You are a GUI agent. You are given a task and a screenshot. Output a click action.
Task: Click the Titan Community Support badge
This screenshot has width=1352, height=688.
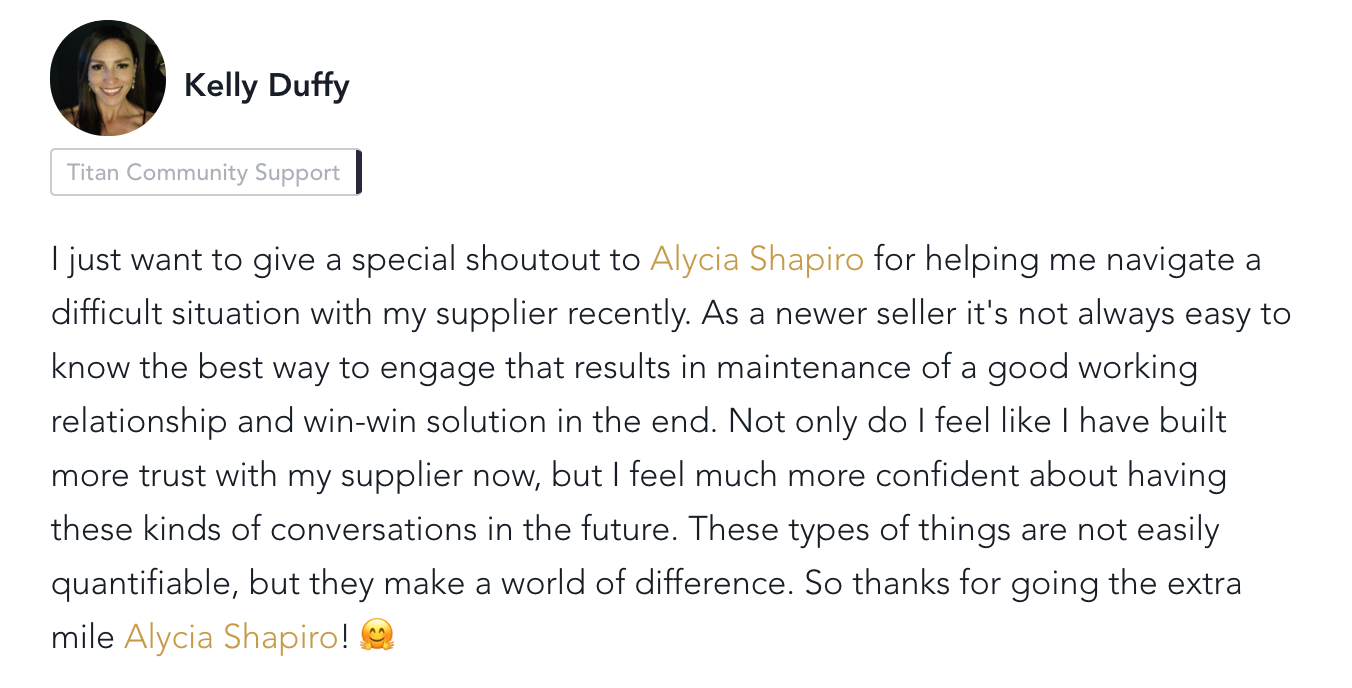[204, 172]
